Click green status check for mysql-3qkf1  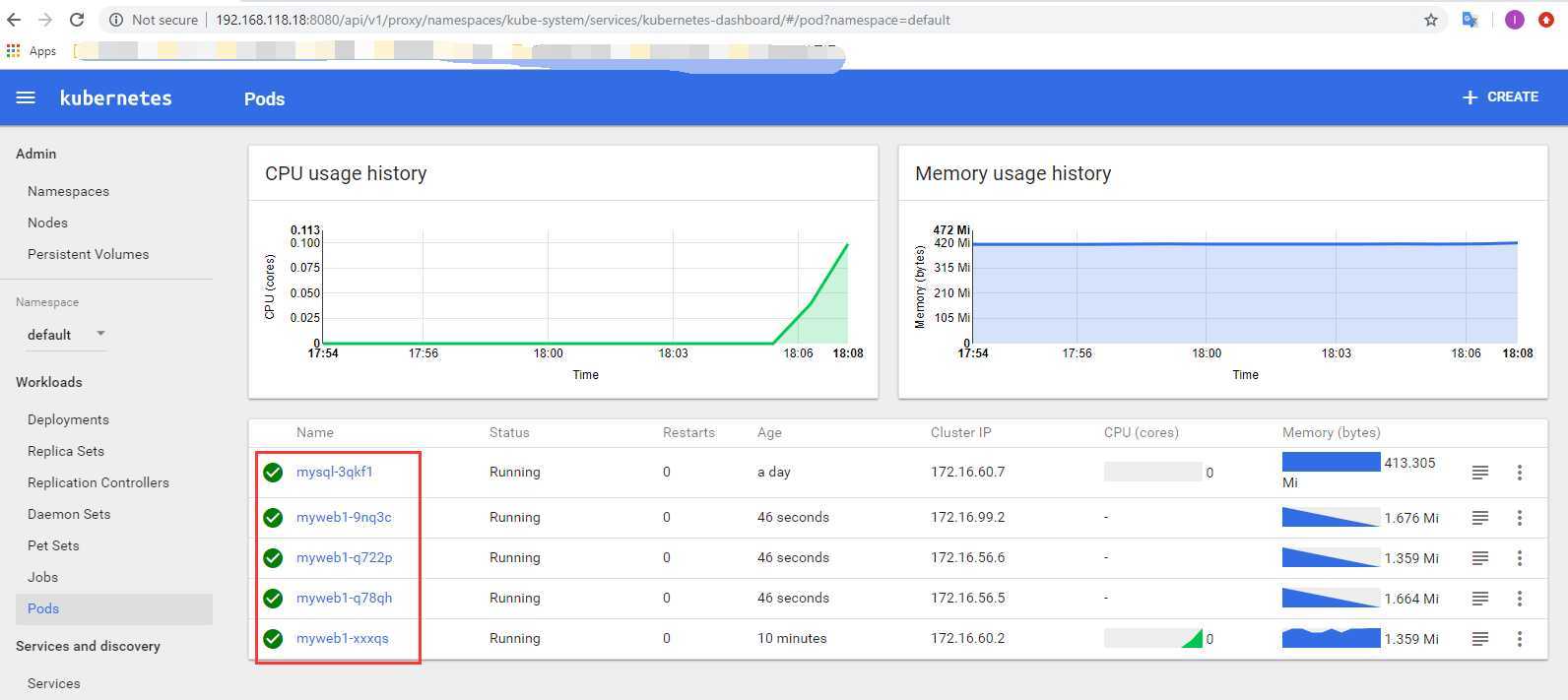273,473
